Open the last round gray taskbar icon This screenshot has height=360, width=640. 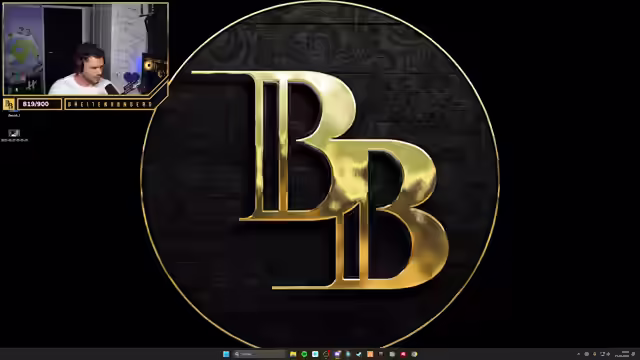coord(414,354)
